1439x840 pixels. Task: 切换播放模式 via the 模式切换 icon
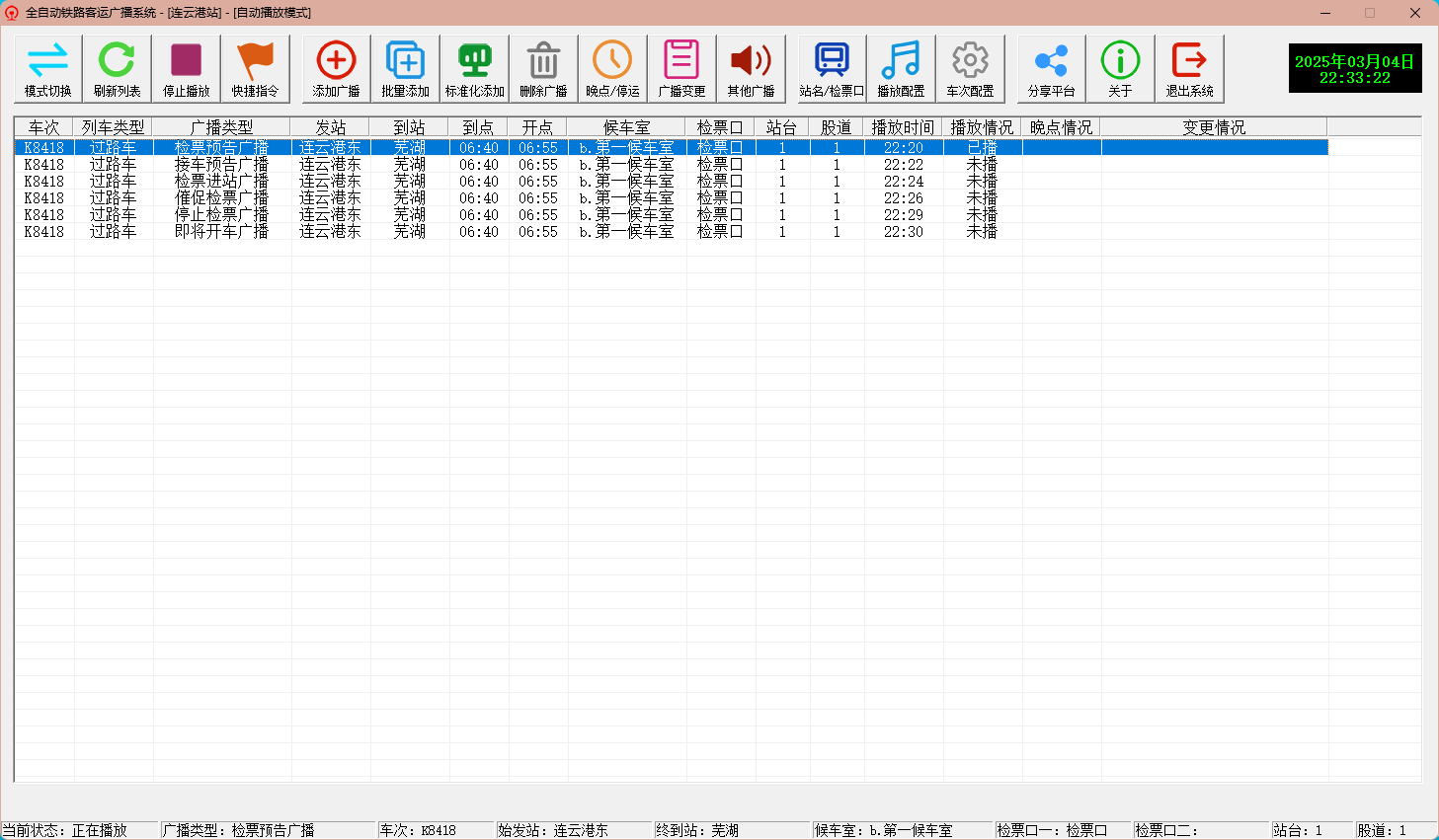(46, 68)
